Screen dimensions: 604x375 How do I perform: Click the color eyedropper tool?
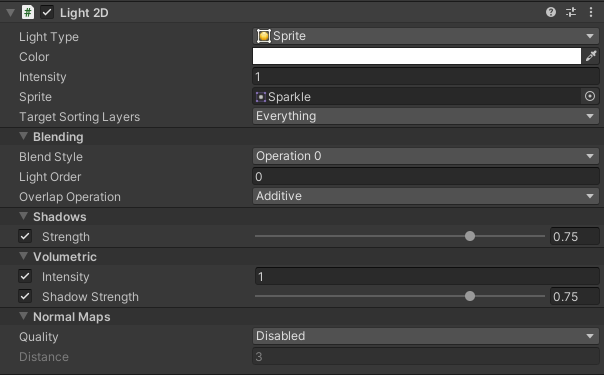(x=591, y=56)
